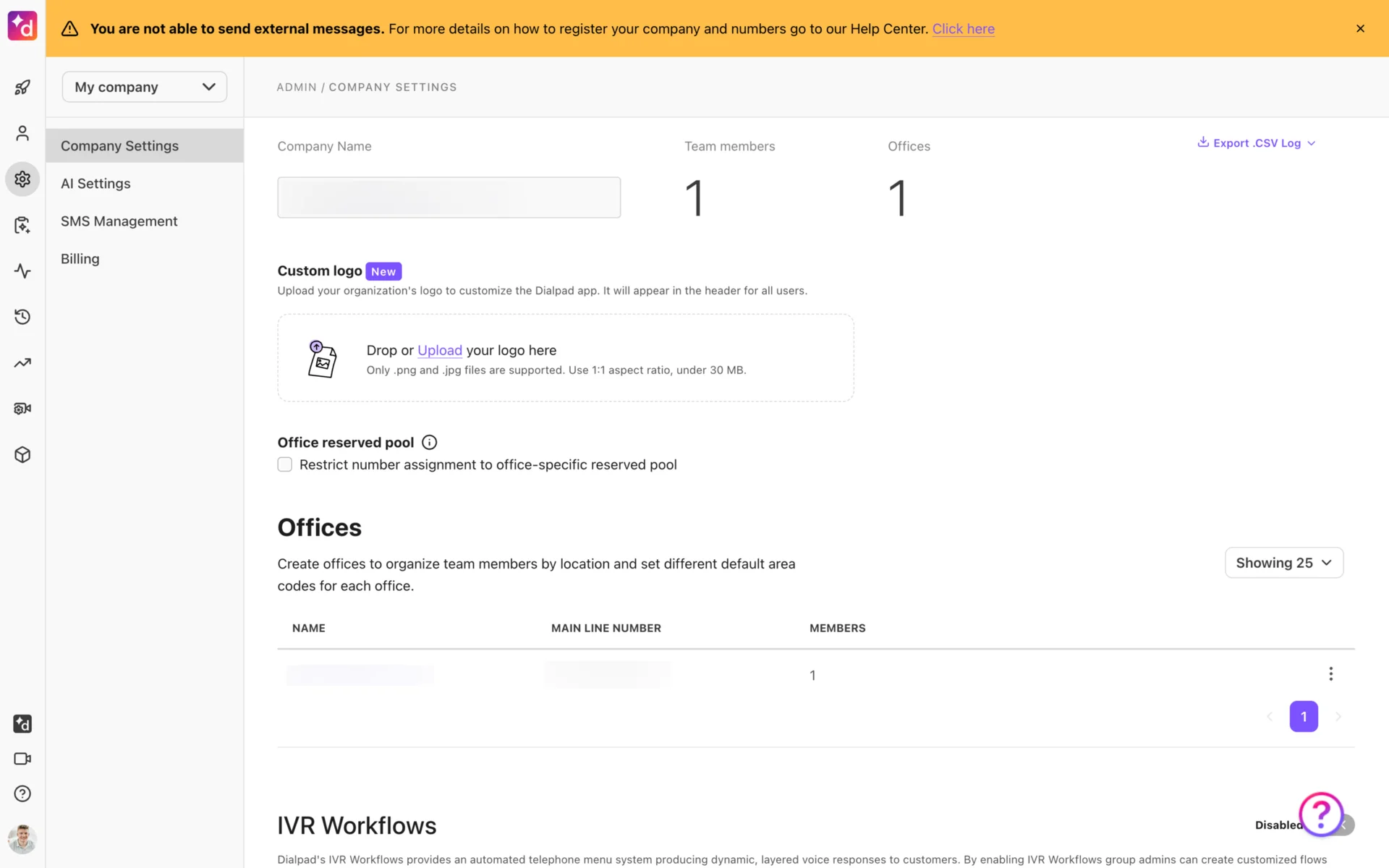
Task: Open the user profile sidebar icon
Action: pos(22,133)
